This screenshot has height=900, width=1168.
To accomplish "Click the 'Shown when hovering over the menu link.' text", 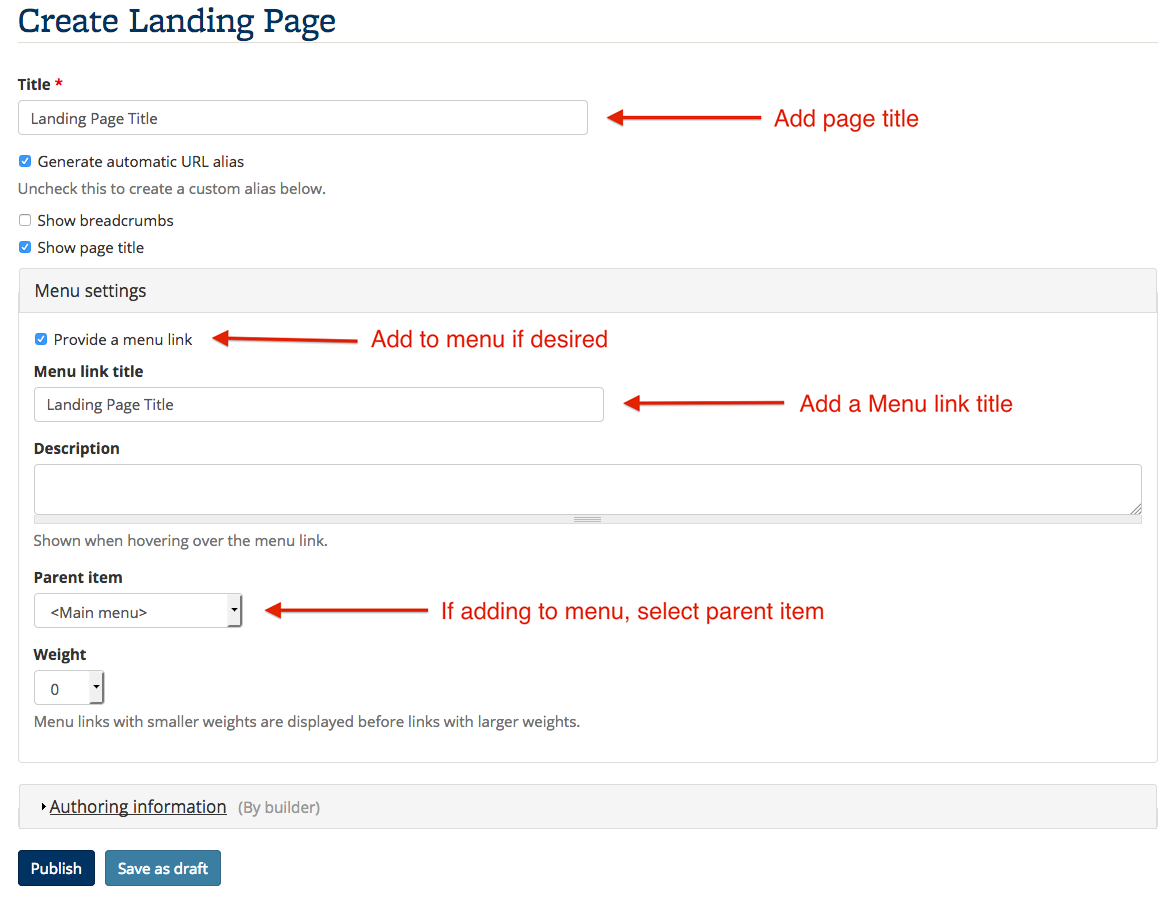I will [180, 540].
